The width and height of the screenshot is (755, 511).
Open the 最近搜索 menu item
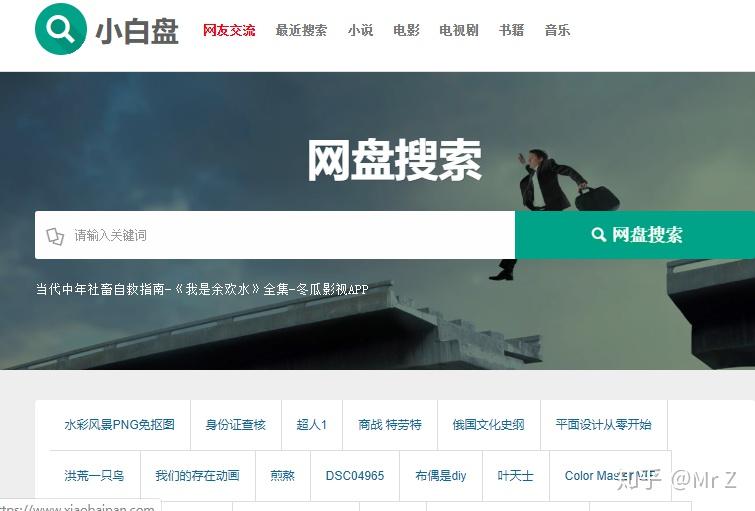click(x=301, y=30)
